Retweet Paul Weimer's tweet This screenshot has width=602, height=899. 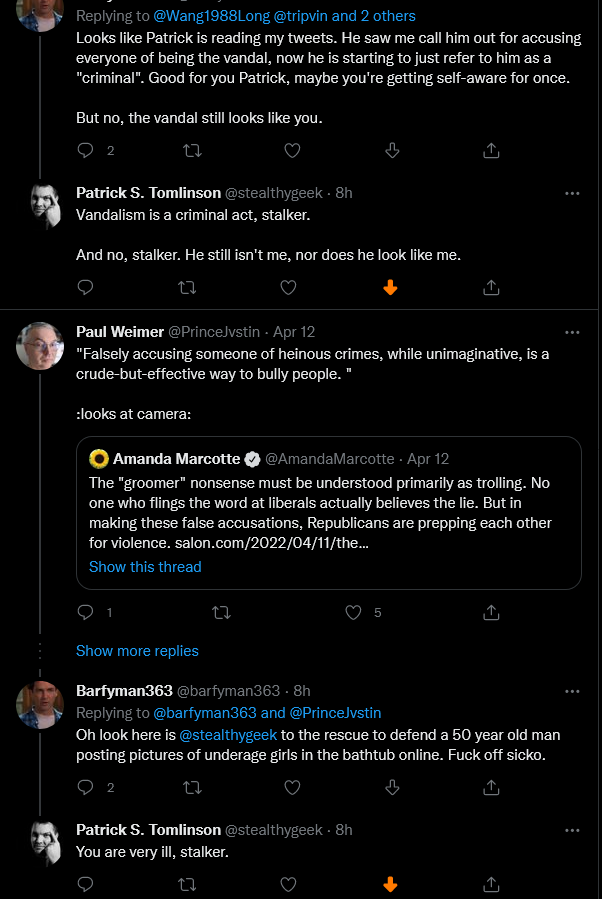pos(221,612)
